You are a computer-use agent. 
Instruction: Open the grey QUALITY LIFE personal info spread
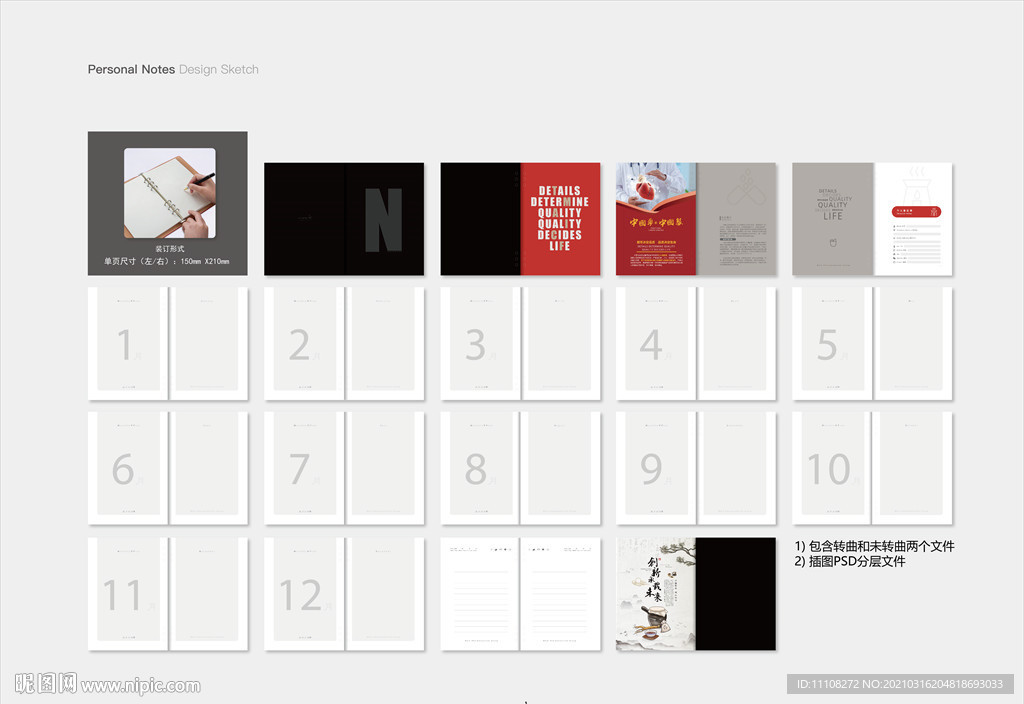pos(872,219)
